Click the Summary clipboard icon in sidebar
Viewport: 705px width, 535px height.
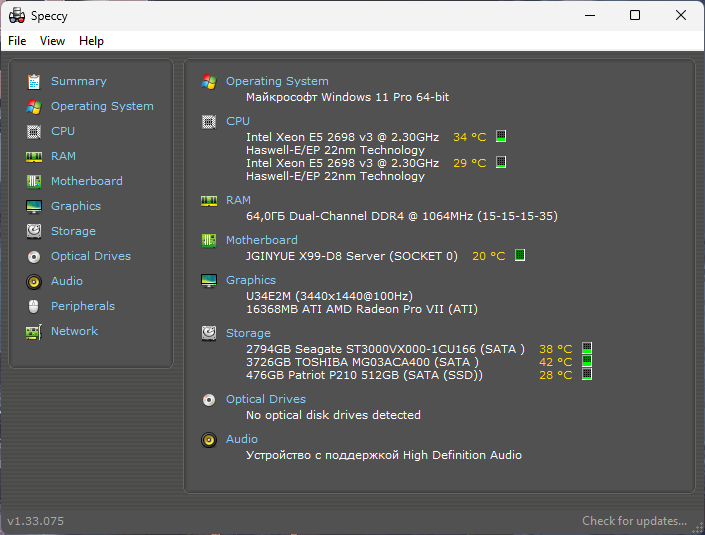pyautogui.click(x=34, y=81)
